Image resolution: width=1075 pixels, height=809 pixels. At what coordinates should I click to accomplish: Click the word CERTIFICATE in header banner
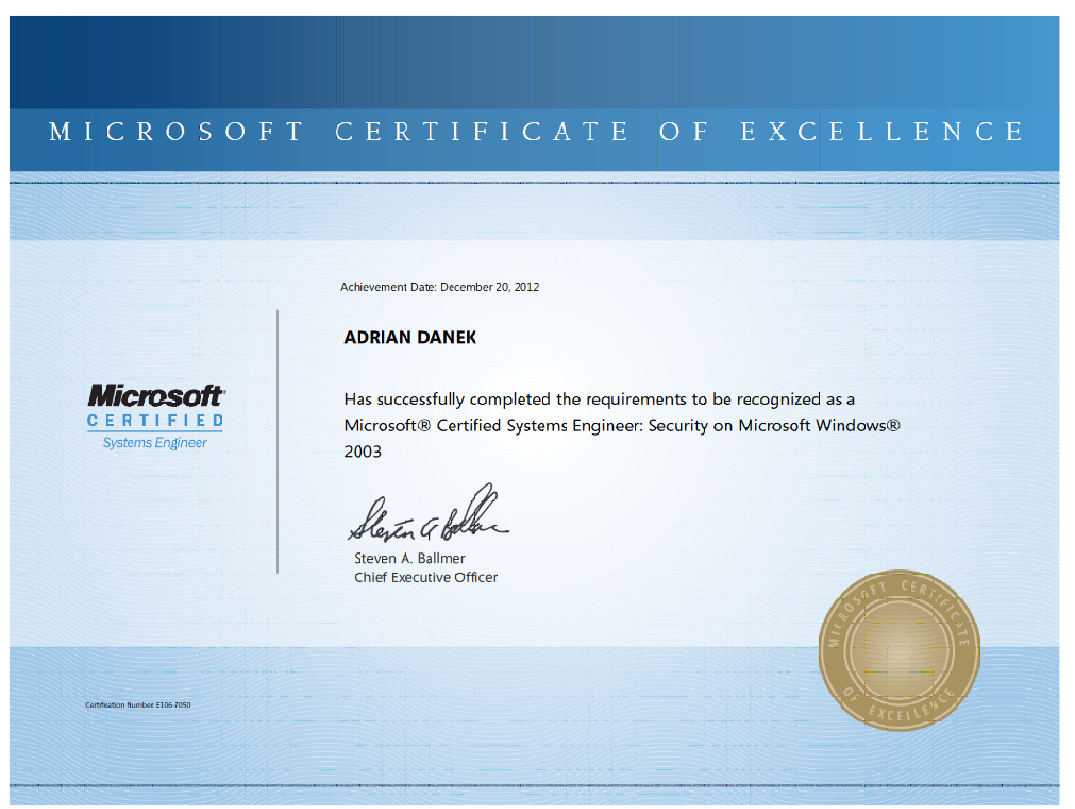(x=482, y=132)
